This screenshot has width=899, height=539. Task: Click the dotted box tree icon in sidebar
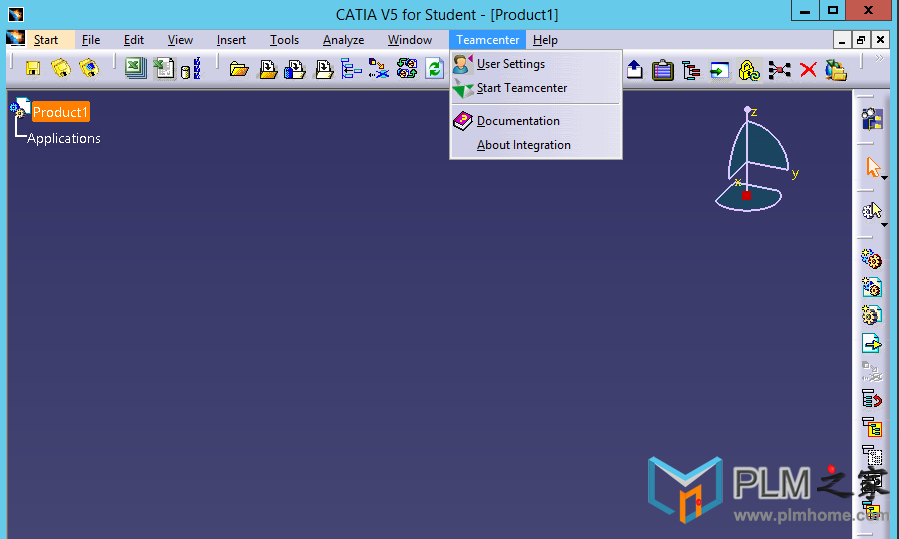pyautogui.click(x=871, y=455)
